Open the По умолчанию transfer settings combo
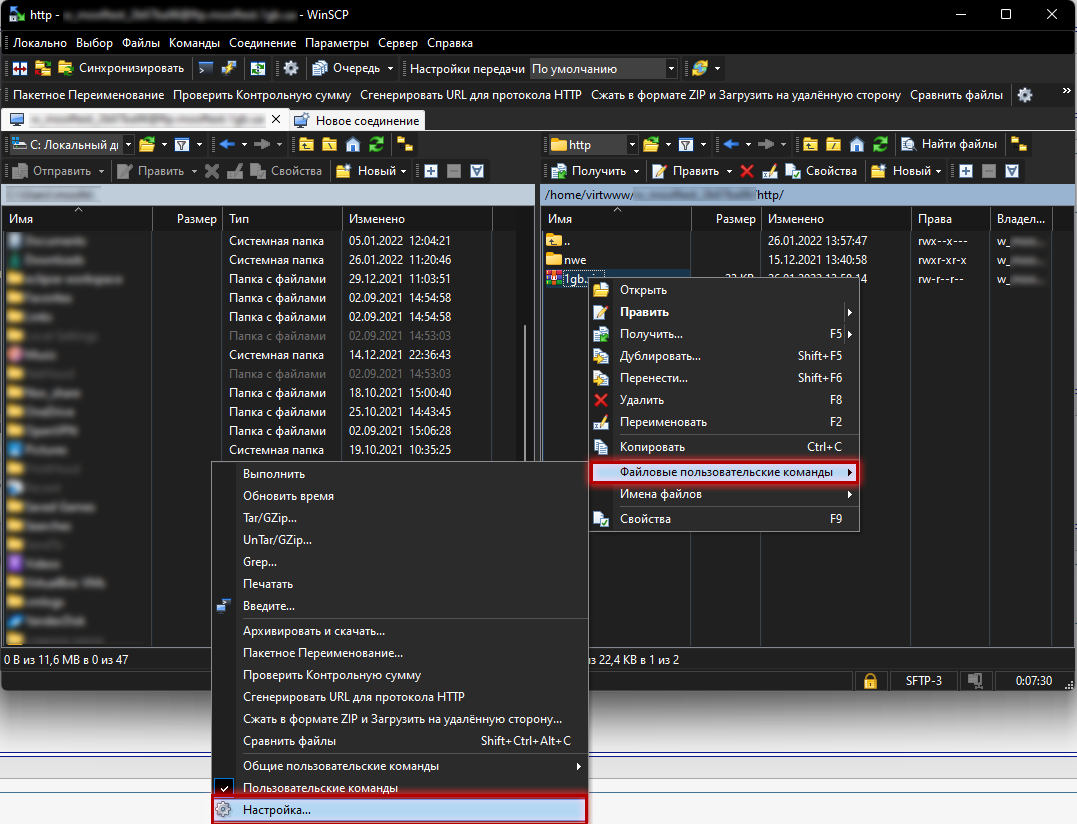The height and width of the screenshot is (824, 1077). 604,69
